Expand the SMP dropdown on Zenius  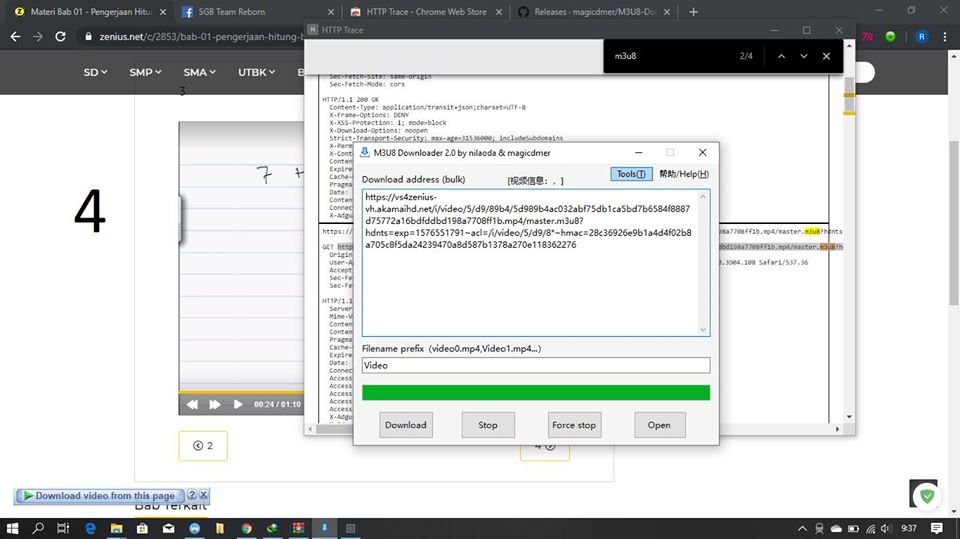pos(145,72)
